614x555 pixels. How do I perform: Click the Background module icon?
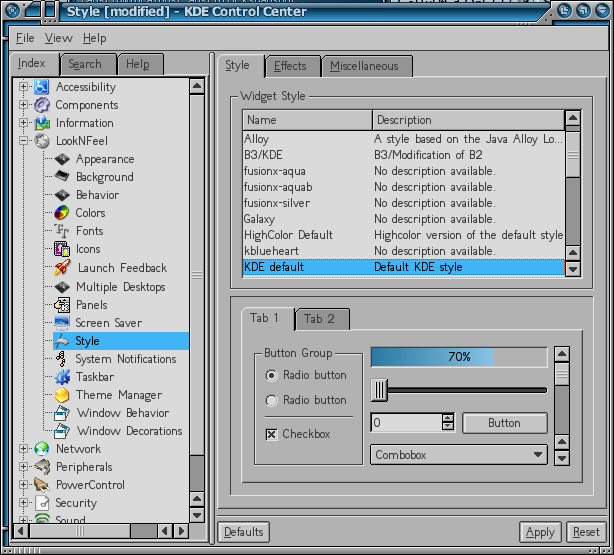coord(62,177)
